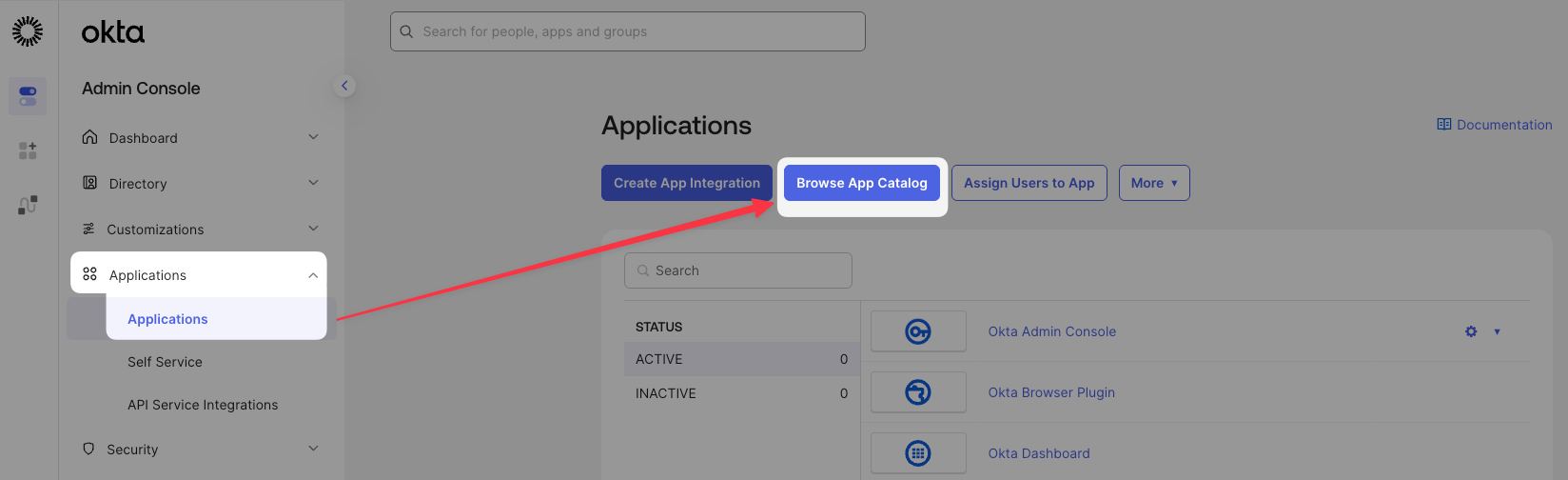Open the Okta Admin Console app logo

tap(918, 331)
